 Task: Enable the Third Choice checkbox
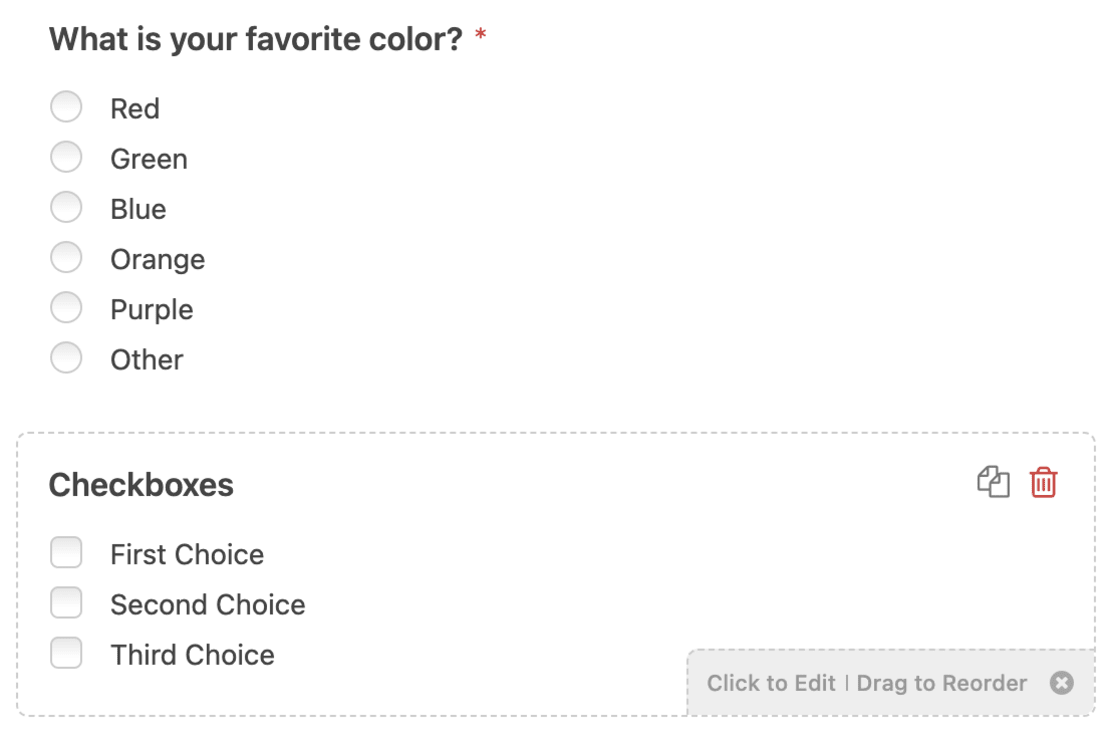pyautogui.click(x=66, y=653)
